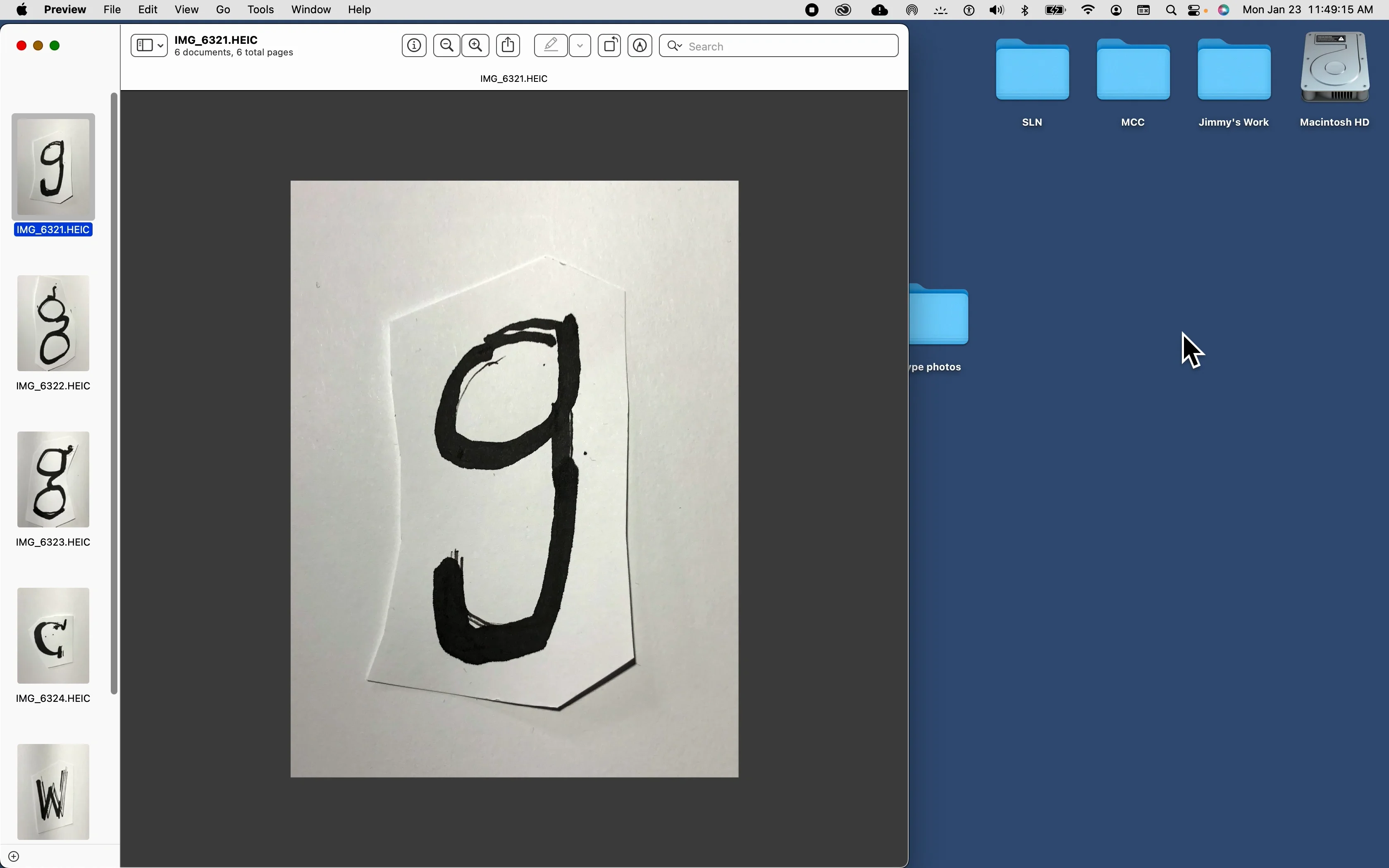Screen dimensions: 1389x868
Task: Rotate the image left
Action: coord(610,45)
